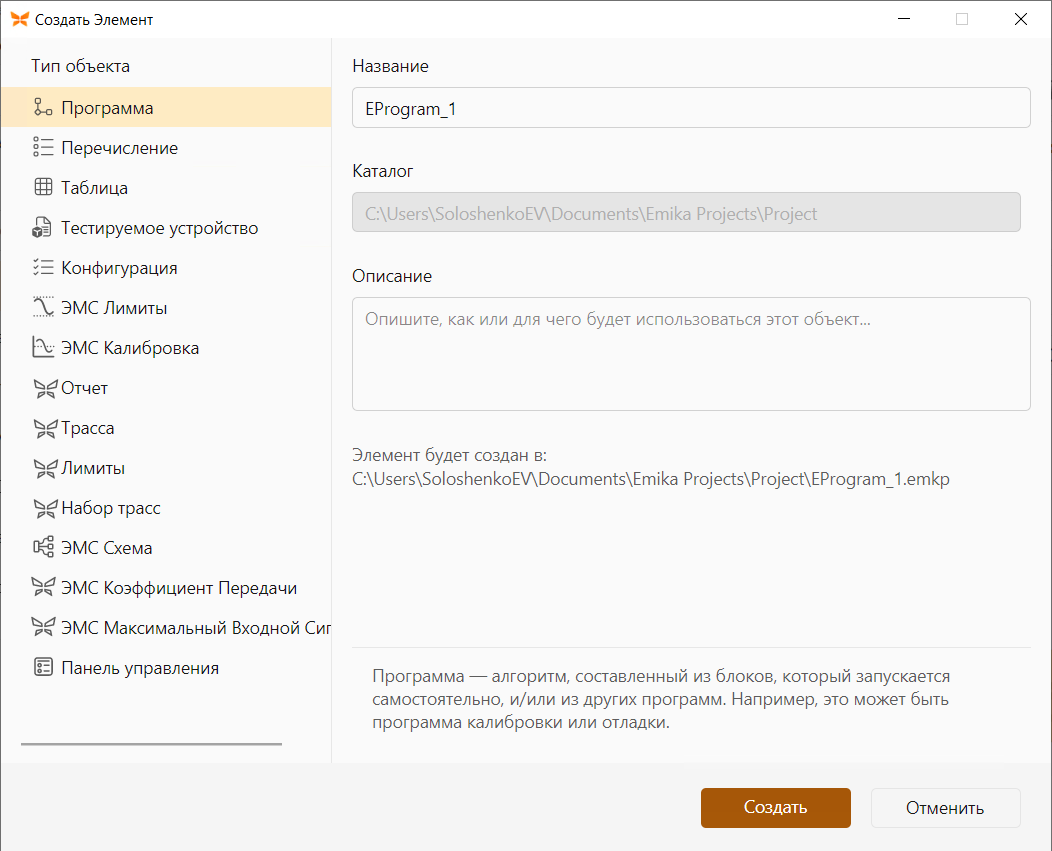The height and width of the screenshot is (851, 1052).
Task: Click the Отменить button
Action: click(x=945, y=807)
